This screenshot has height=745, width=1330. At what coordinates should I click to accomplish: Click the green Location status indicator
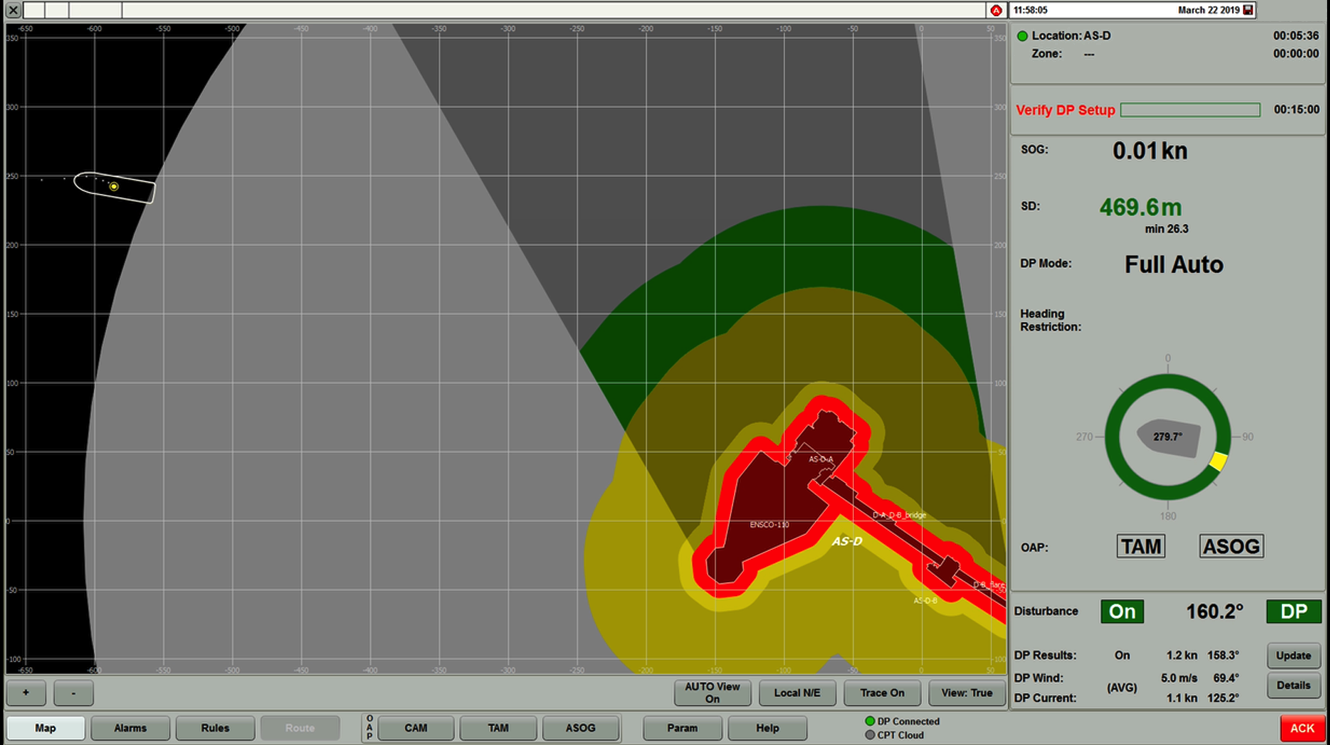click(1022, 36)
